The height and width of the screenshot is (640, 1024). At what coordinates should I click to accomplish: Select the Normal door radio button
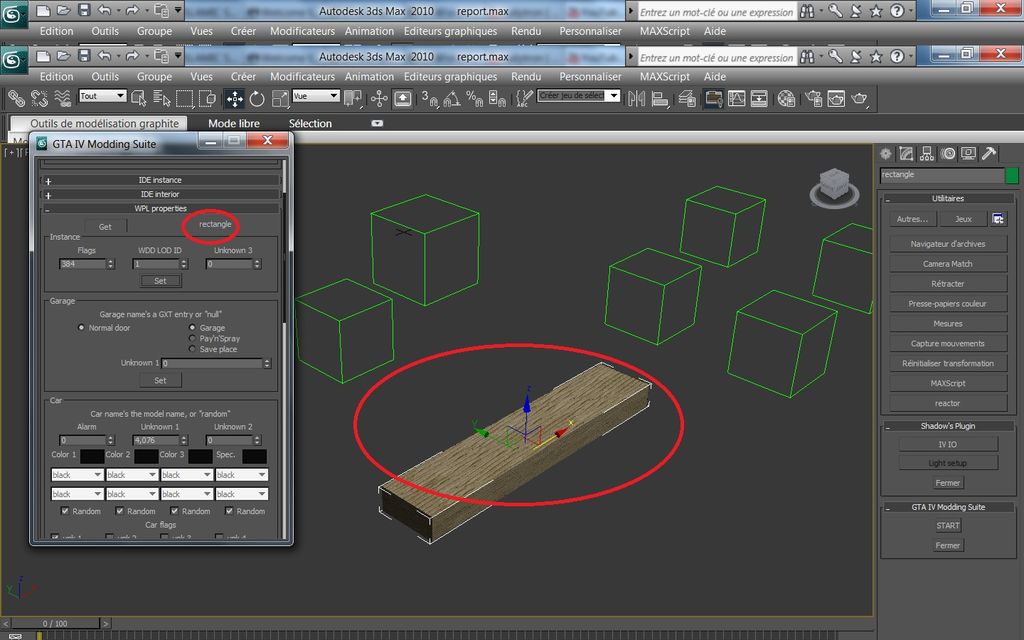[81, 328]
